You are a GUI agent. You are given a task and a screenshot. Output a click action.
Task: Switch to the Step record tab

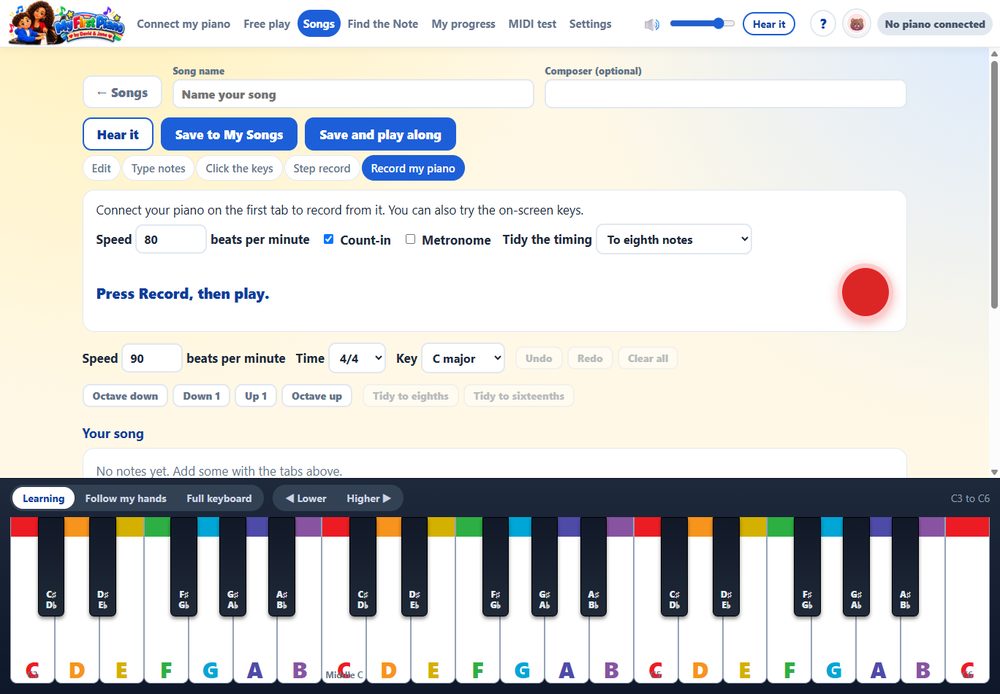click(x=321, y=168)
